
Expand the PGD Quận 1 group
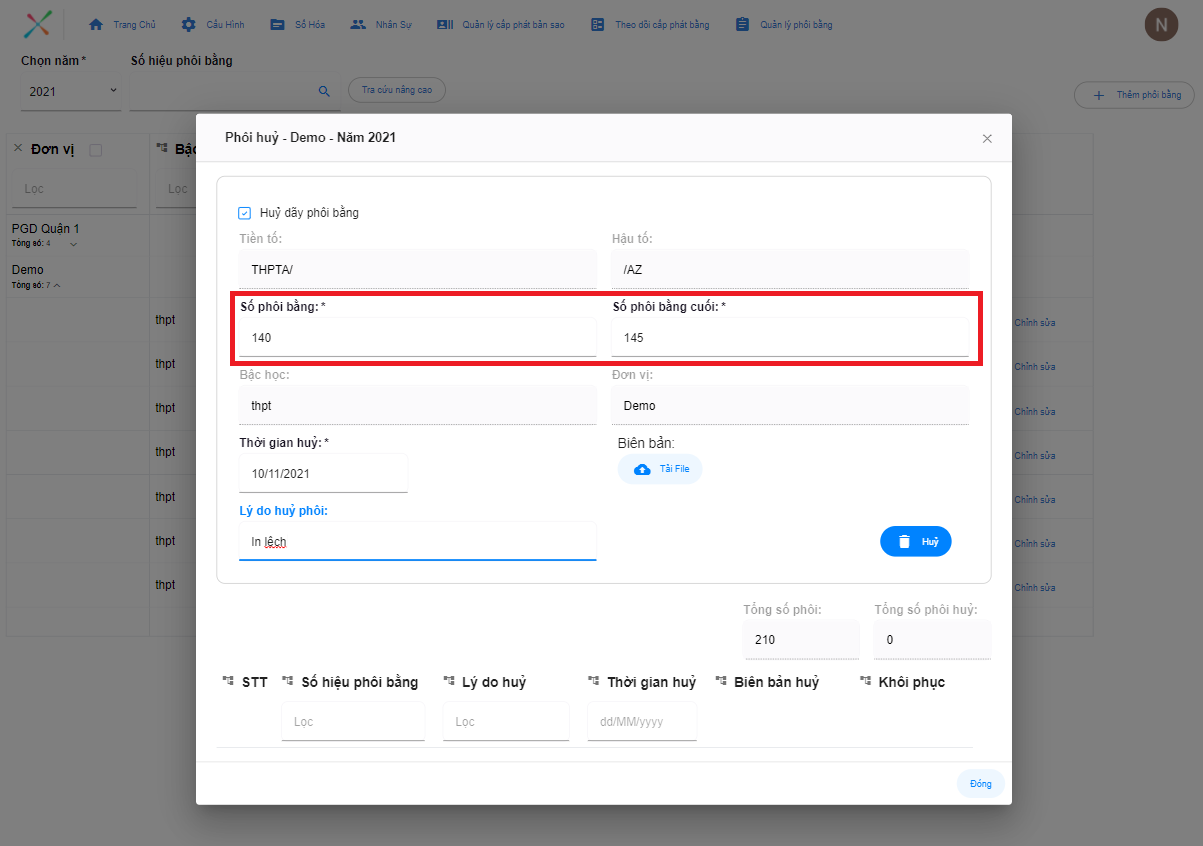(72, 244)
